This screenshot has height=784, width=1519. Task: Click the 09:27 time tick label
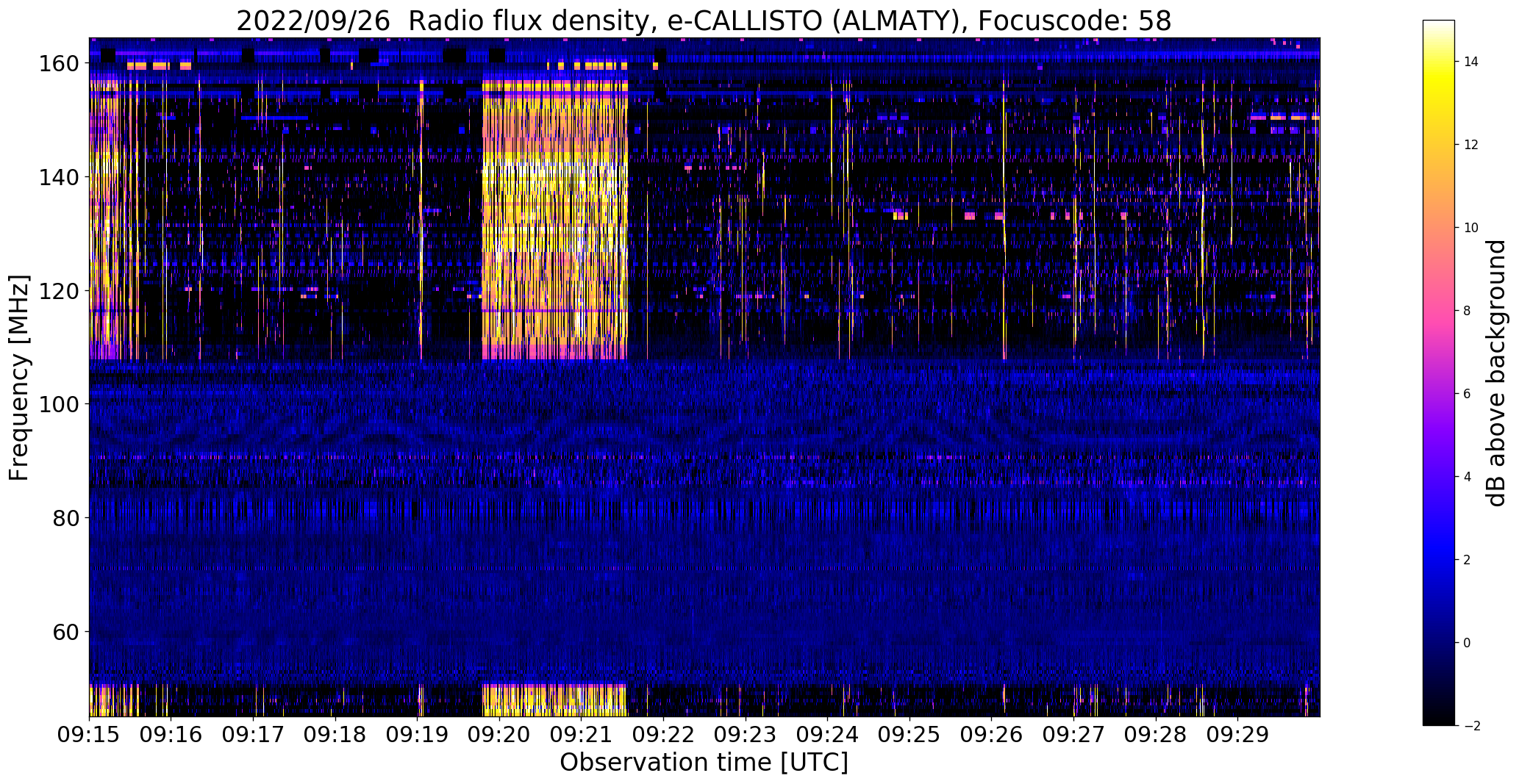(1073, 735)
